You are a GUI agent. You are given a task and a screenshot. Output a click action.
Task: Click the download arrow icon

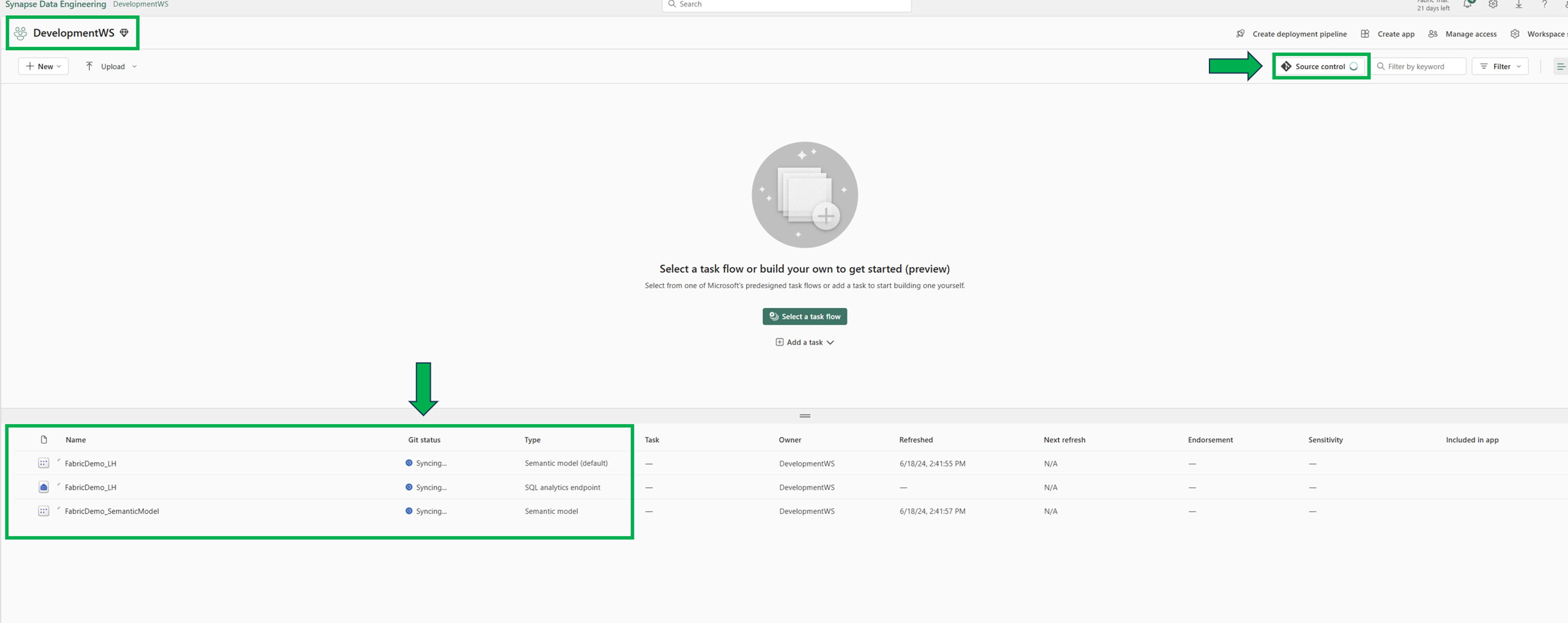tap(1519, 4)
